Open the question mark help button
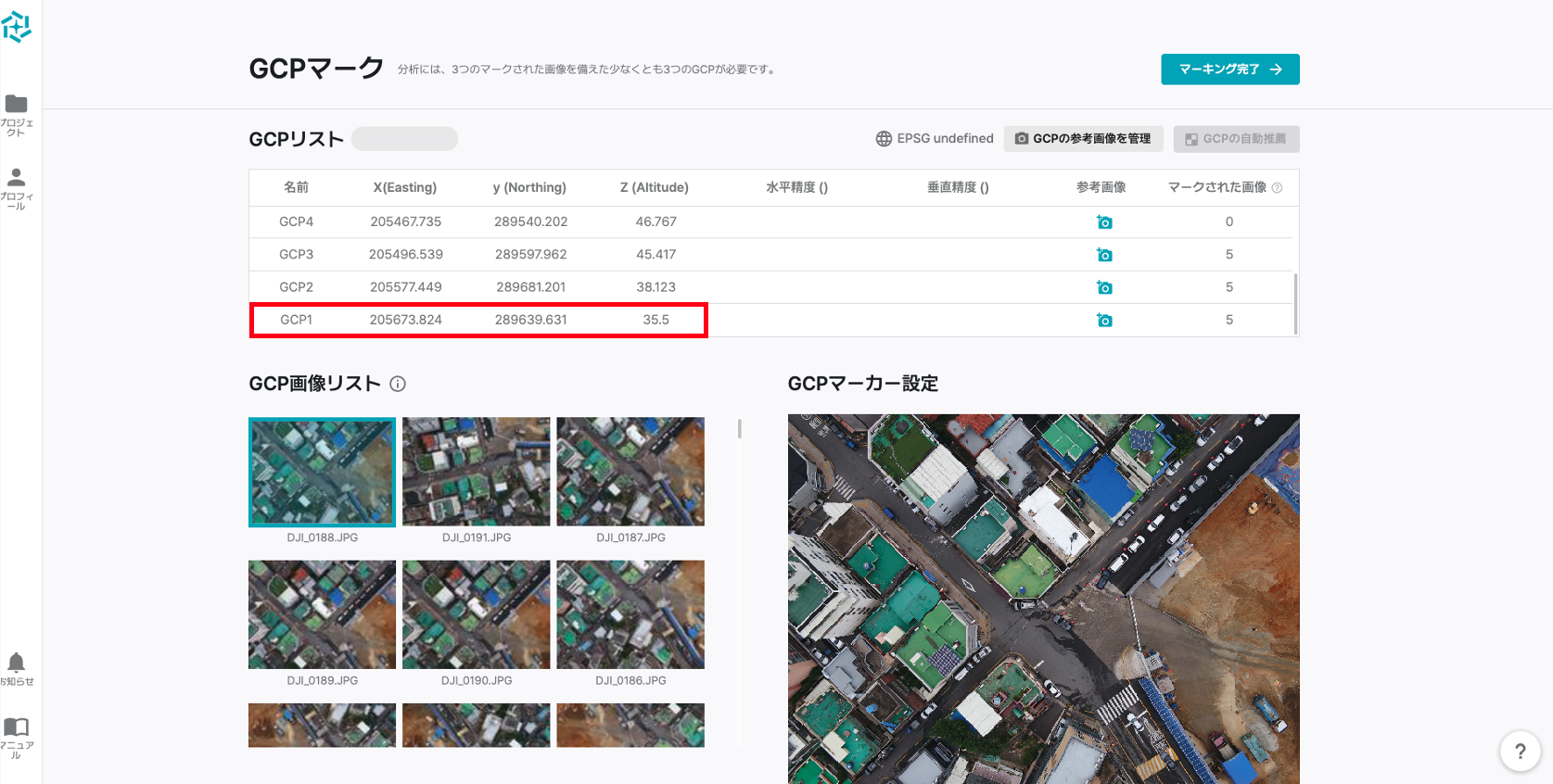Viewport: 1553px width, 784px height. pyautogui.click(x=1520, y=751)
